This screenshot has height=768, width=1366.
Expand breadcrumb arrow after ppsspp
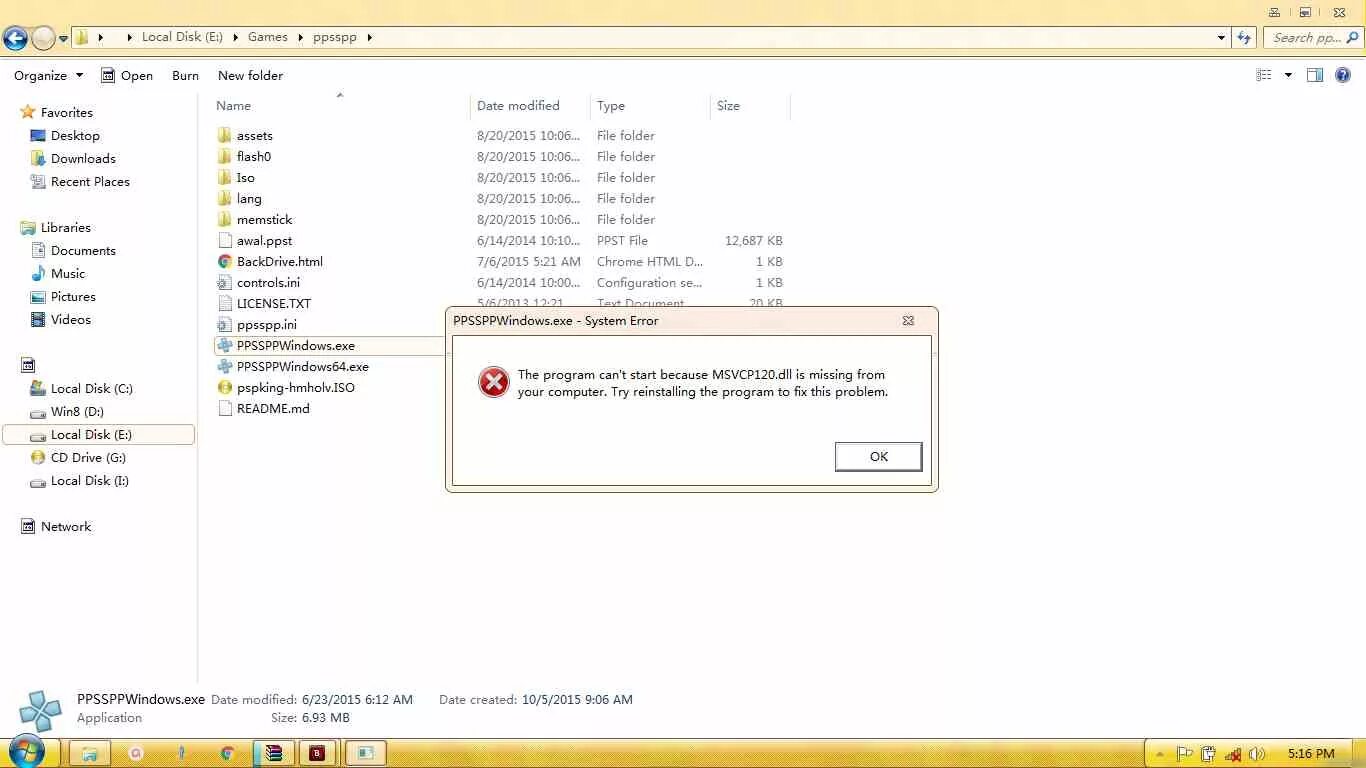pyautogui.click(x=369, y=37)
